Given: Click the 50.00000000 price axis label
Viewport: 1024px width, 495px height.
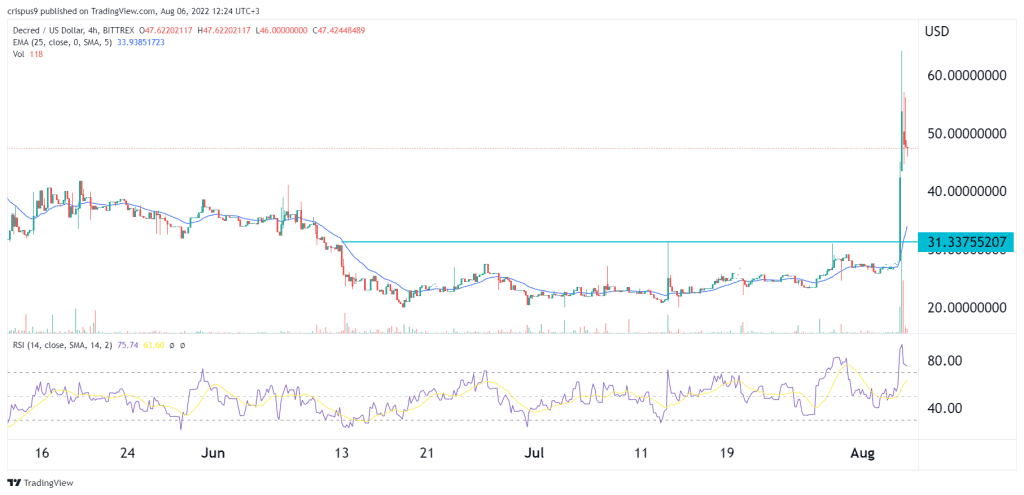Looking at the screenshot, I should (967, 133).
